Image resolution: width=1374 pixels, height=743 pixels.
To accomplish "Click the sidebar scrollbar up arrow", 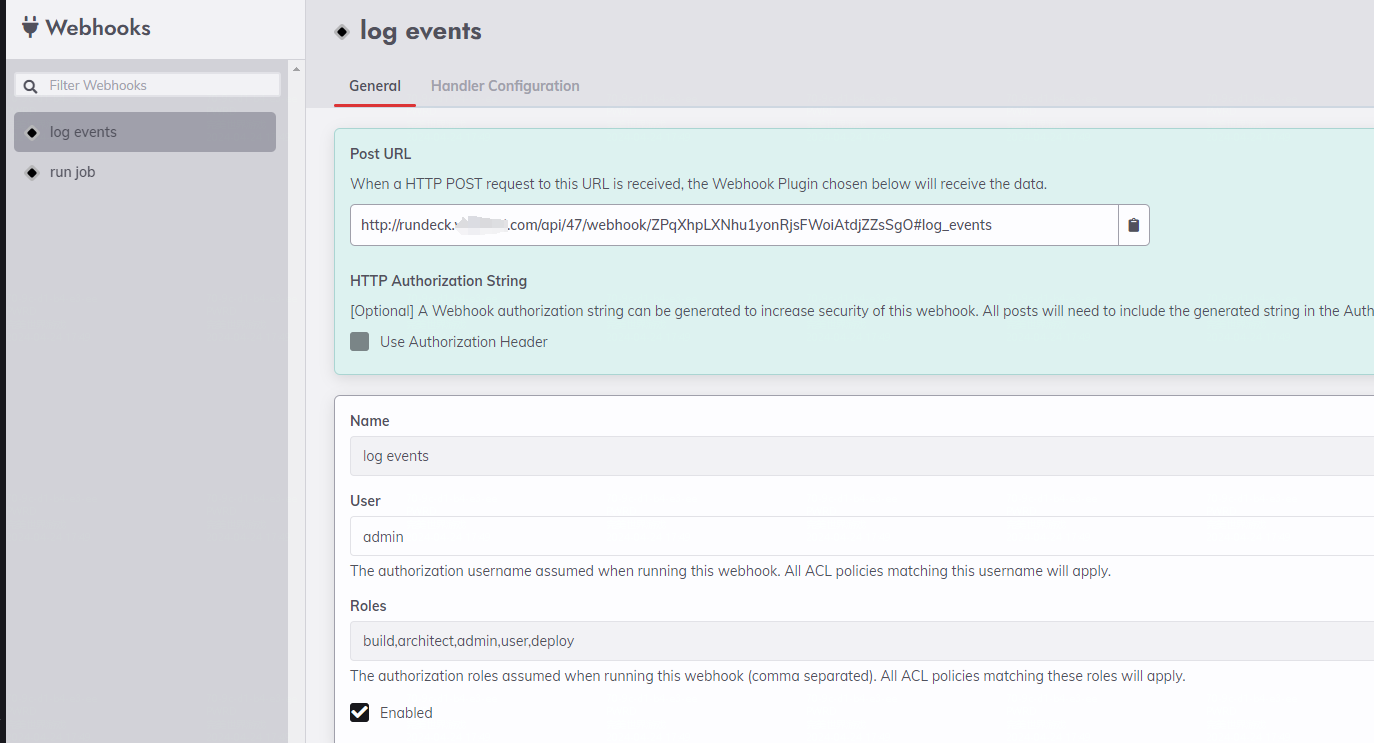I will (296, 69).
